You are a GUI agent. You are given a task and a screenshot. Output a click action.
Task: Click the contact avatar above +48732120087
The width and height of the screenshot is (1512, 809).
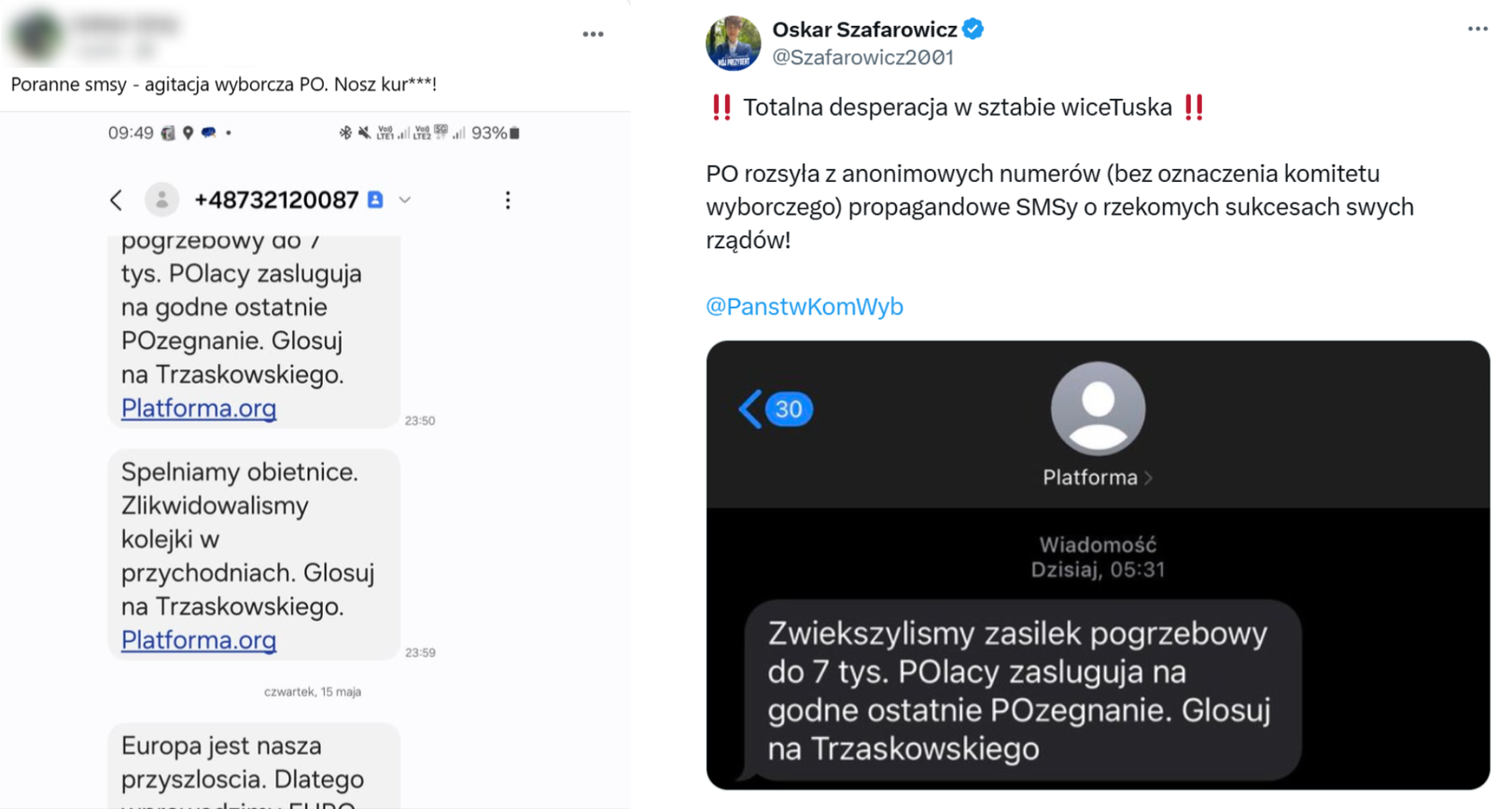click(162, 199)
